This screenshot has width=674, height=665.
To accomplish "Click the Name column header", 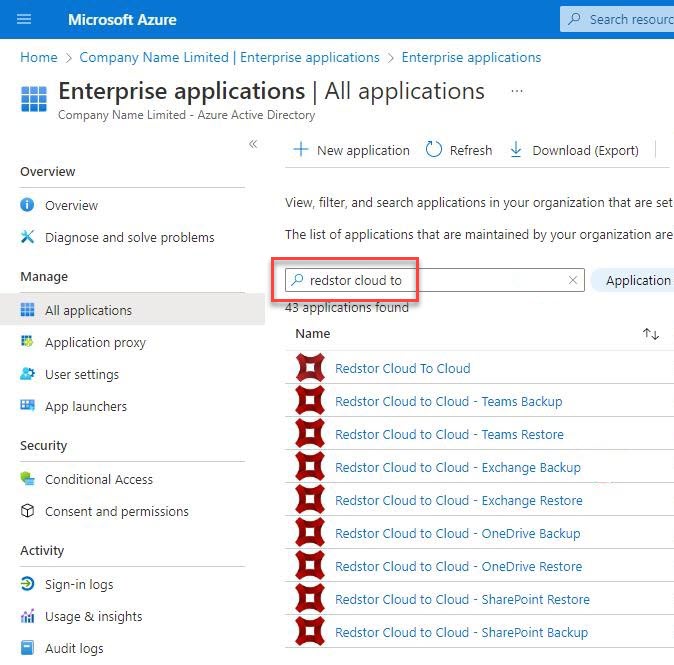I will coord(312,334).
